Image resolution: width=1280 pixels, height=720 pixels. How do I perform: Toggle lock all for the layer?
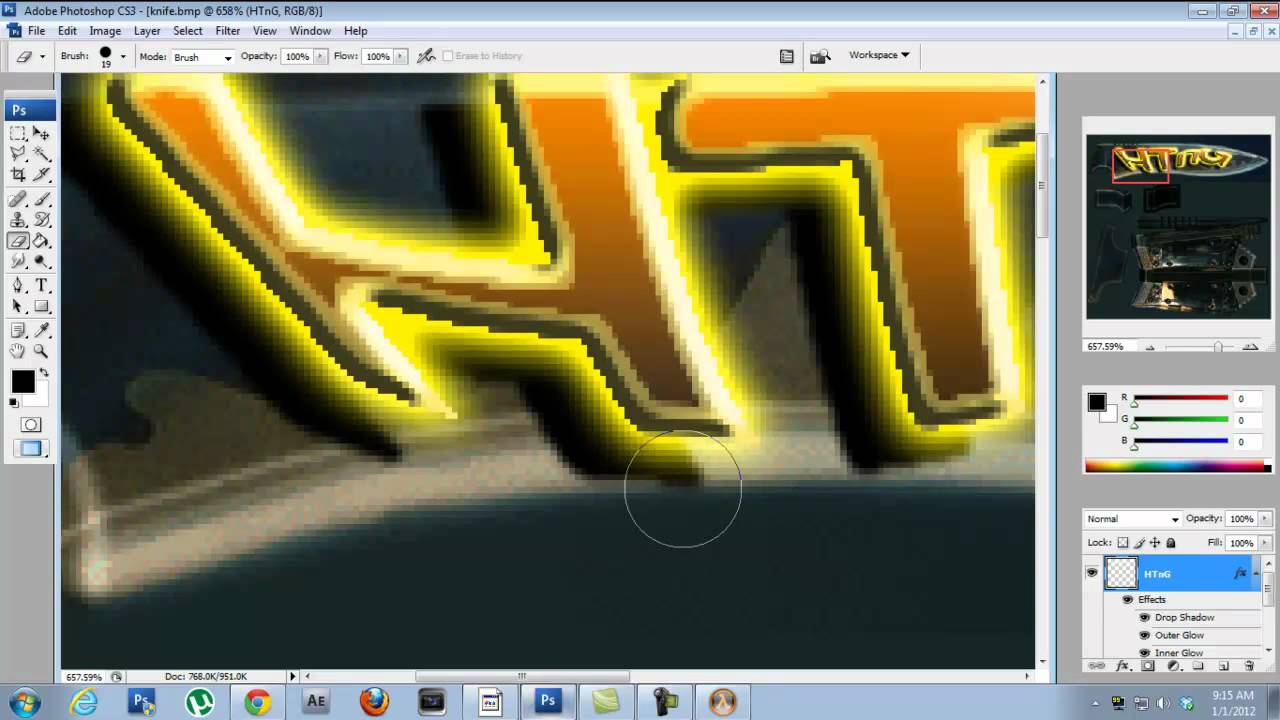[x=1171, y=543]
